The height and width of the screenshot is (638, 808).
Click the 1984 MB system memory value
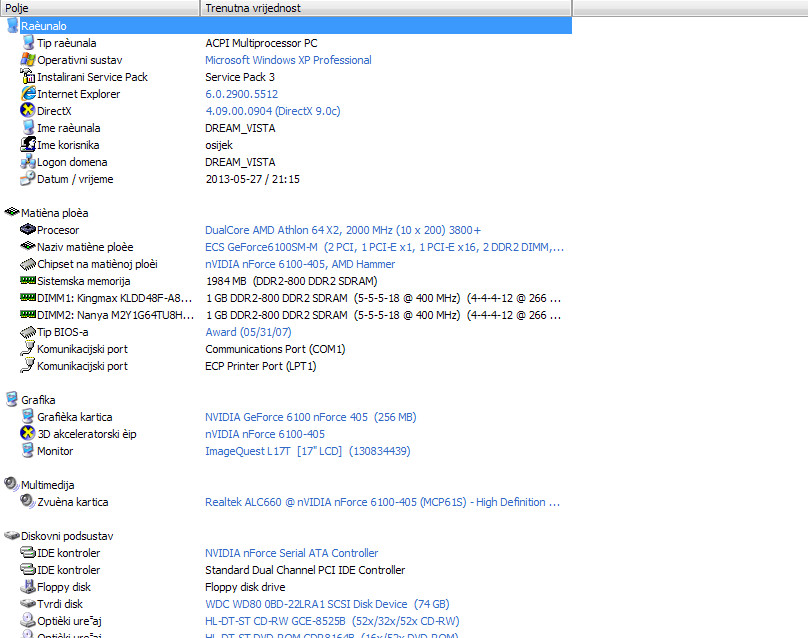point(291,281)
